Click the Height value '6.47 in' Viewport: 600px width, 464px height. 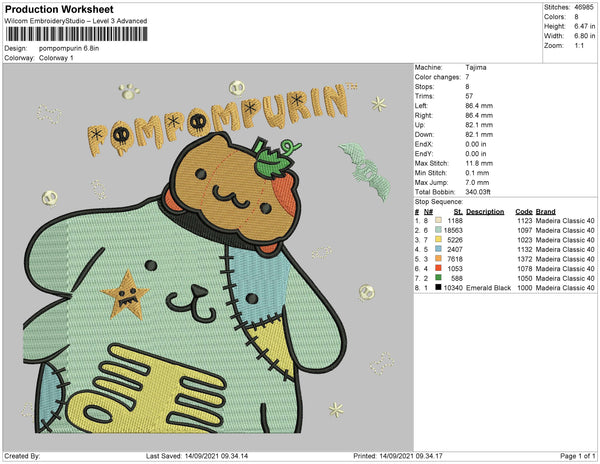(584, 26)
